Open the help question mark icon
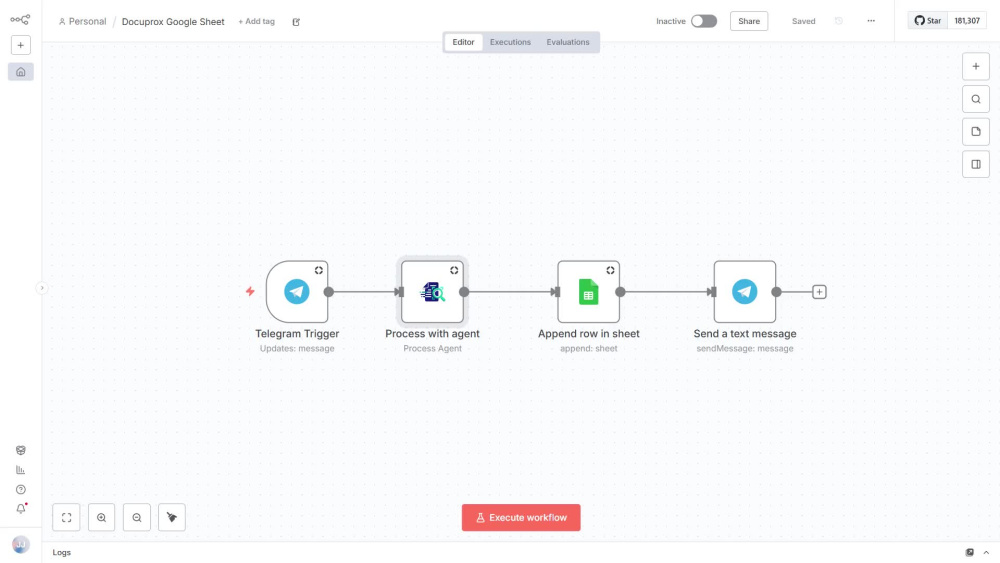Viewport: 1000px width, 563px height. pos(20,490)
